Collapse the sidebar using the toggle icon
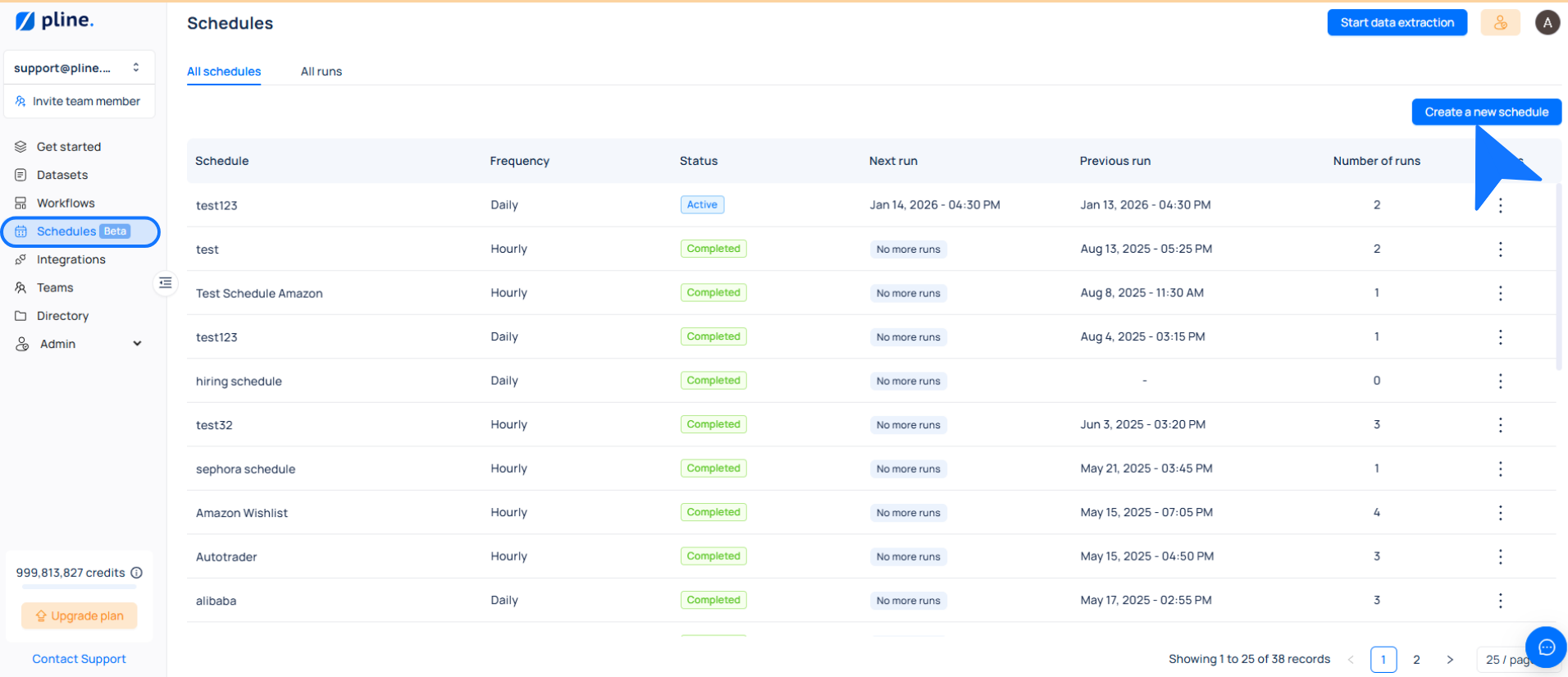 [166, 283]
